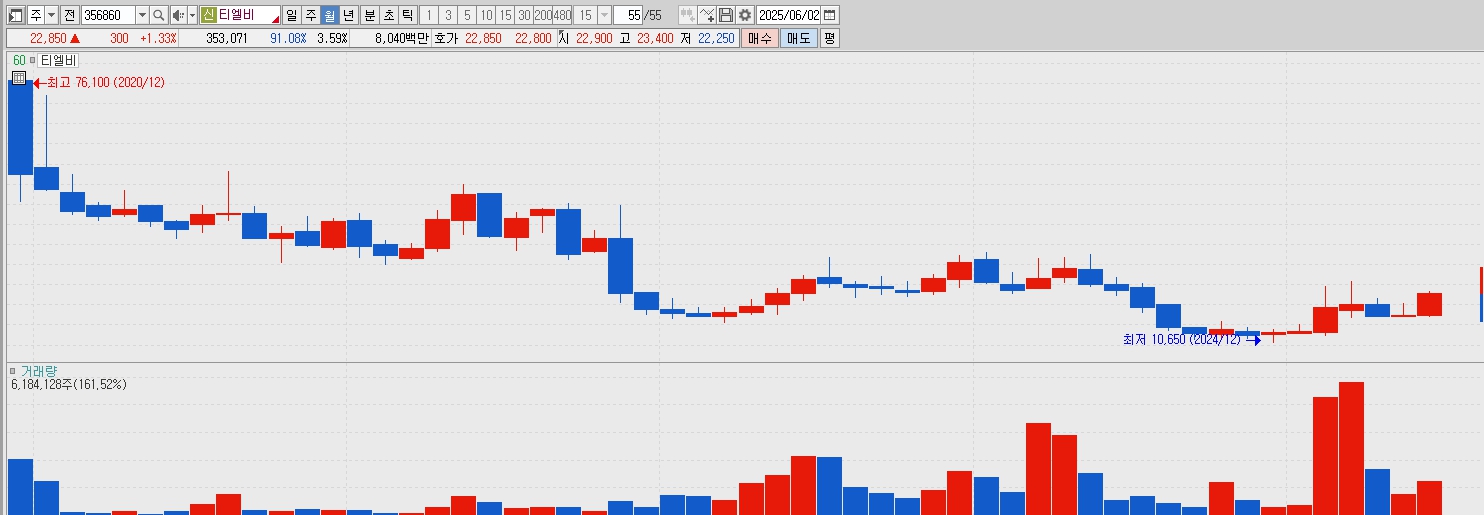Image resolution: width=1484 pixels, height=515 pixels.
Task: Open the dropdown arrow next to speaker icon
Action: point(192,15)
